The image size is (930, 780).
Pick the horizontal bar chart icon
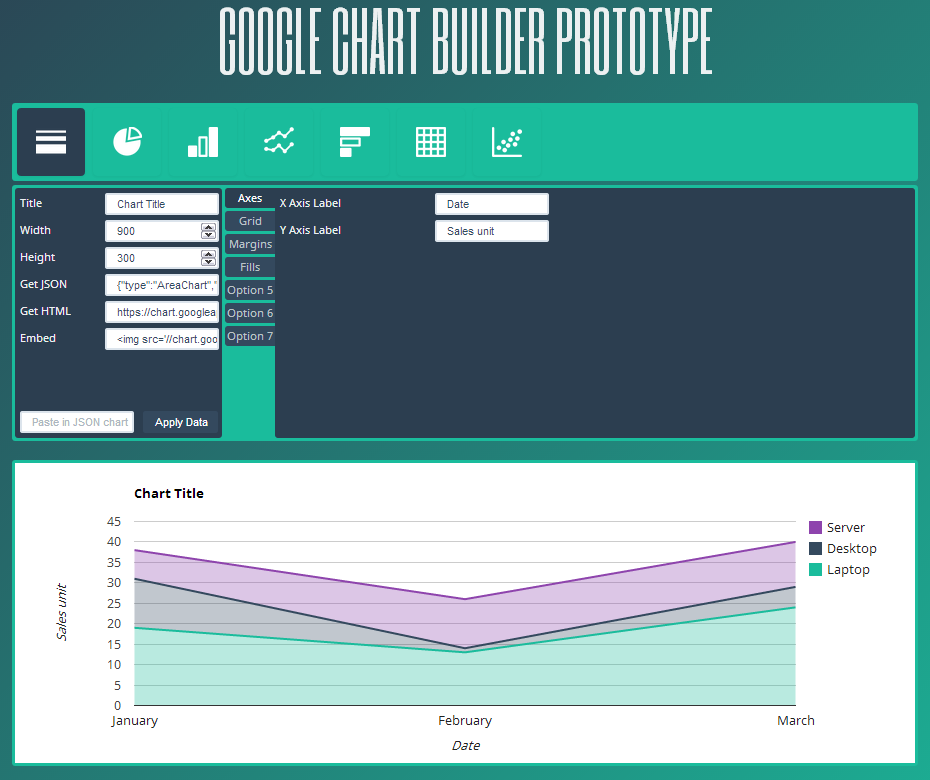tap(355, 142)
